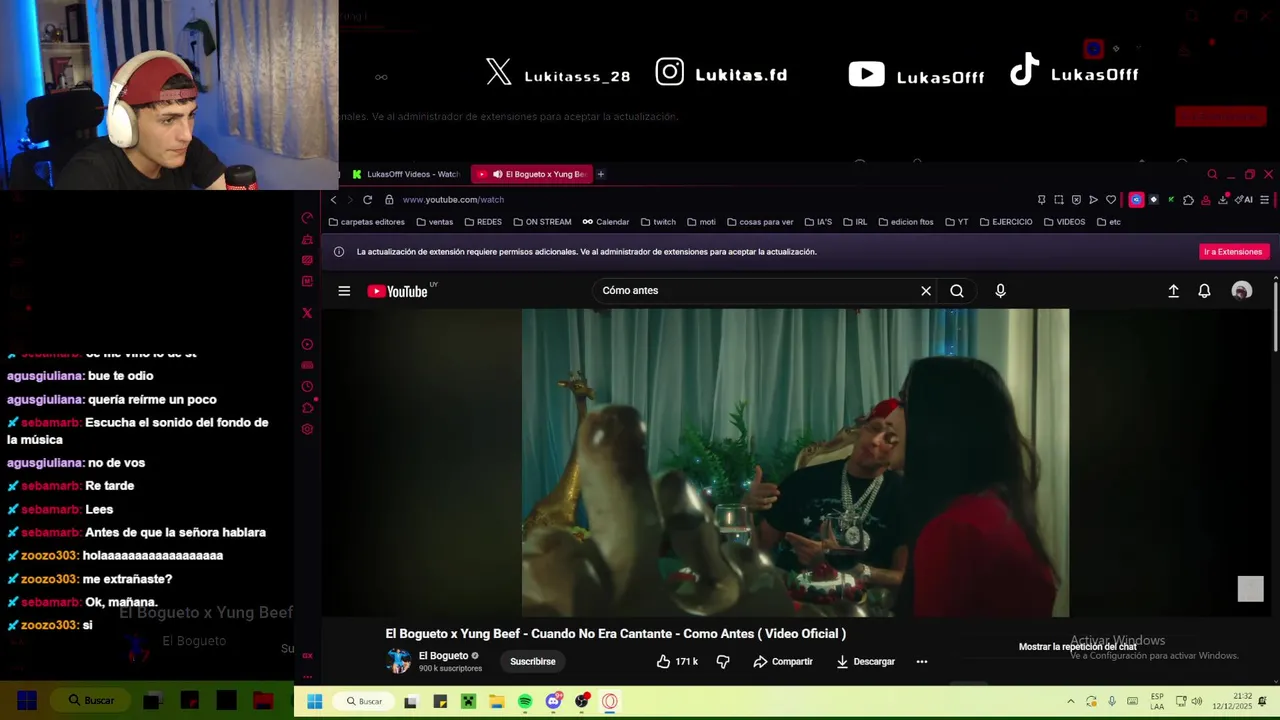
Task: Like the video with 171 k likes
Action: [677, 661]
